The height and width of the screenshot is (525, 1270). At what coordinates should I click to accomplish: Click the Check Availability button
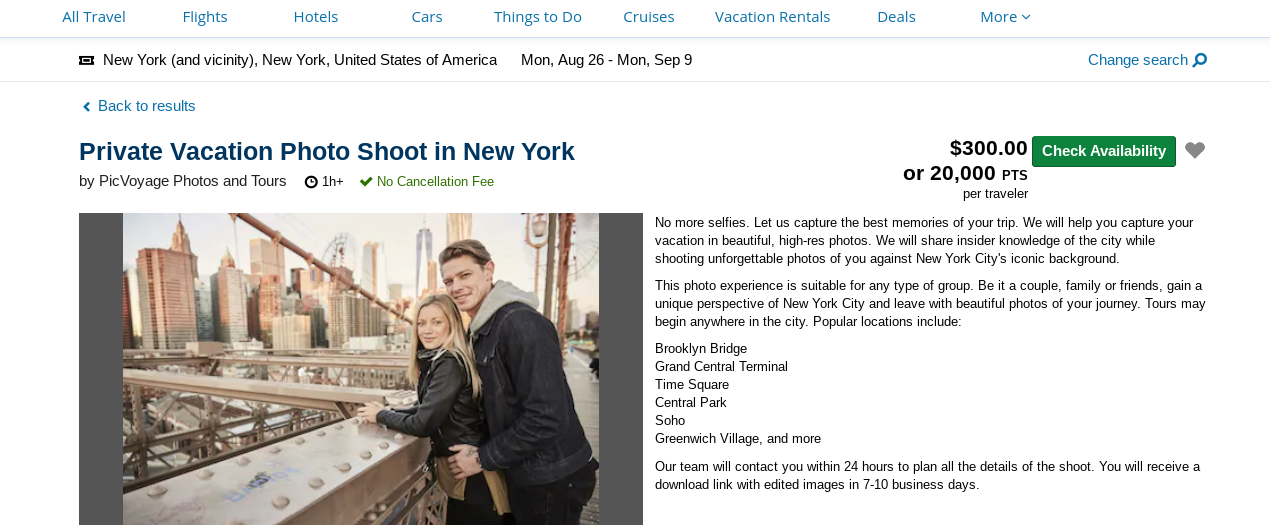pyautogui.click(x=1104, y=151)
